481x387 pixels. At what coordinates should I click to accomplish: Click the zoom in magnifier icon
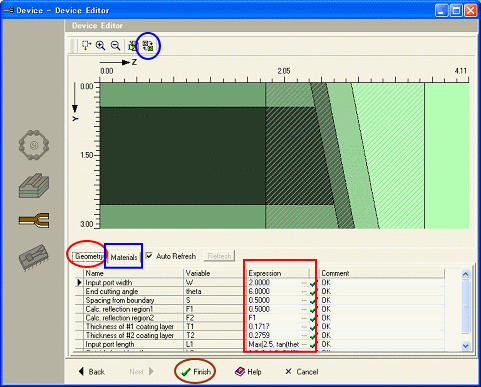pos(101,46)
